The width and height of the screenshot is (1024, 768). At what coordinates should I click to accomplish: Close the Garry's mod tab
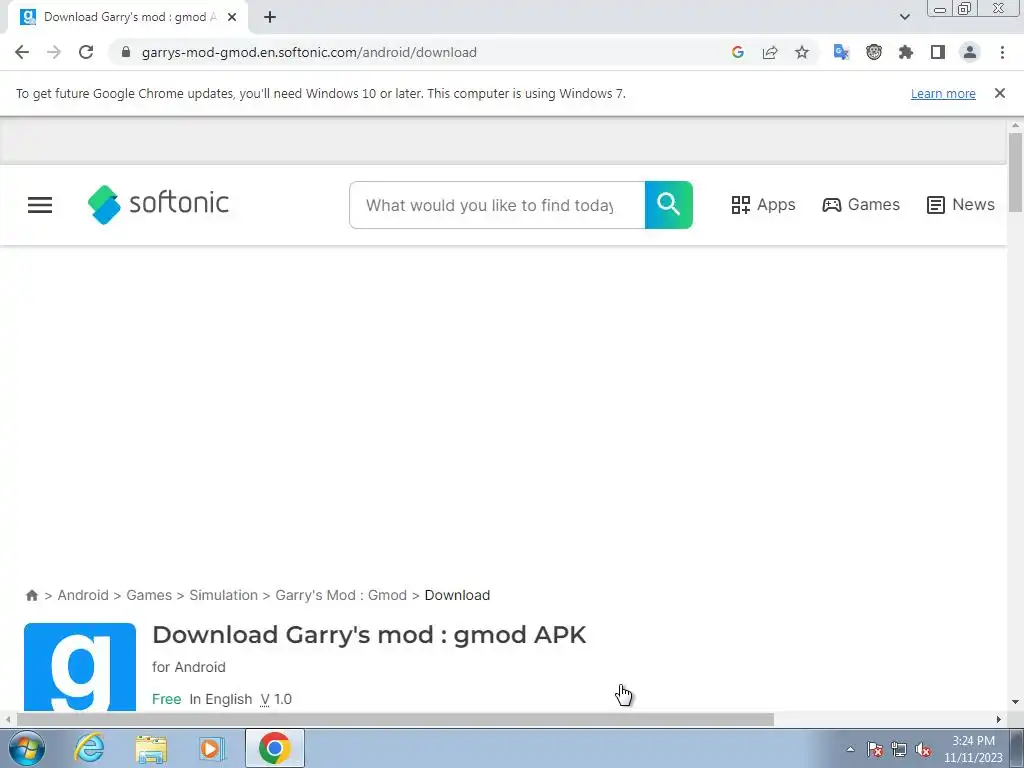tap(232, 18)
